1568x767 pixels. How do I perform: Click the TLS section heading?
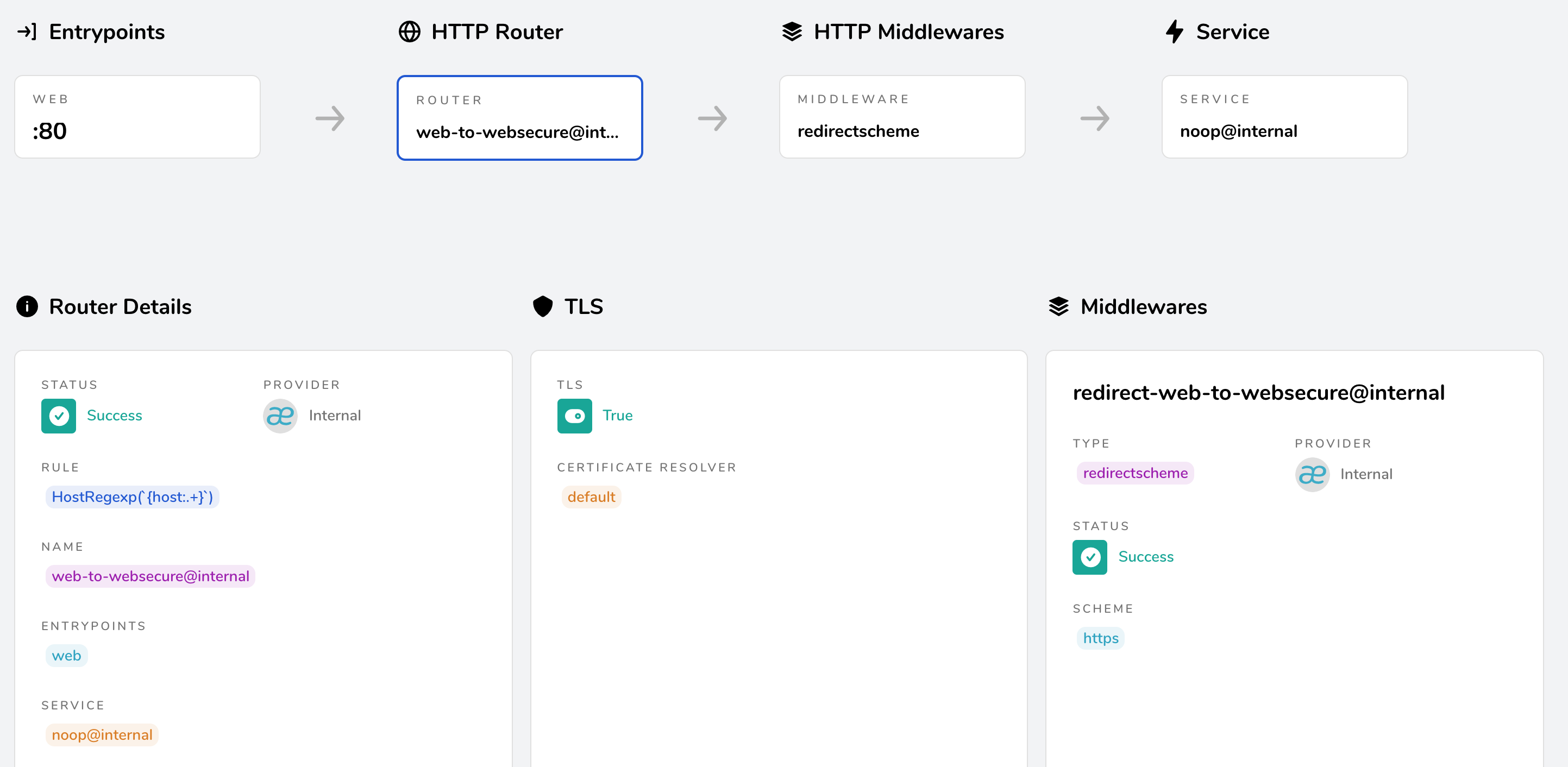coord(583,306)
